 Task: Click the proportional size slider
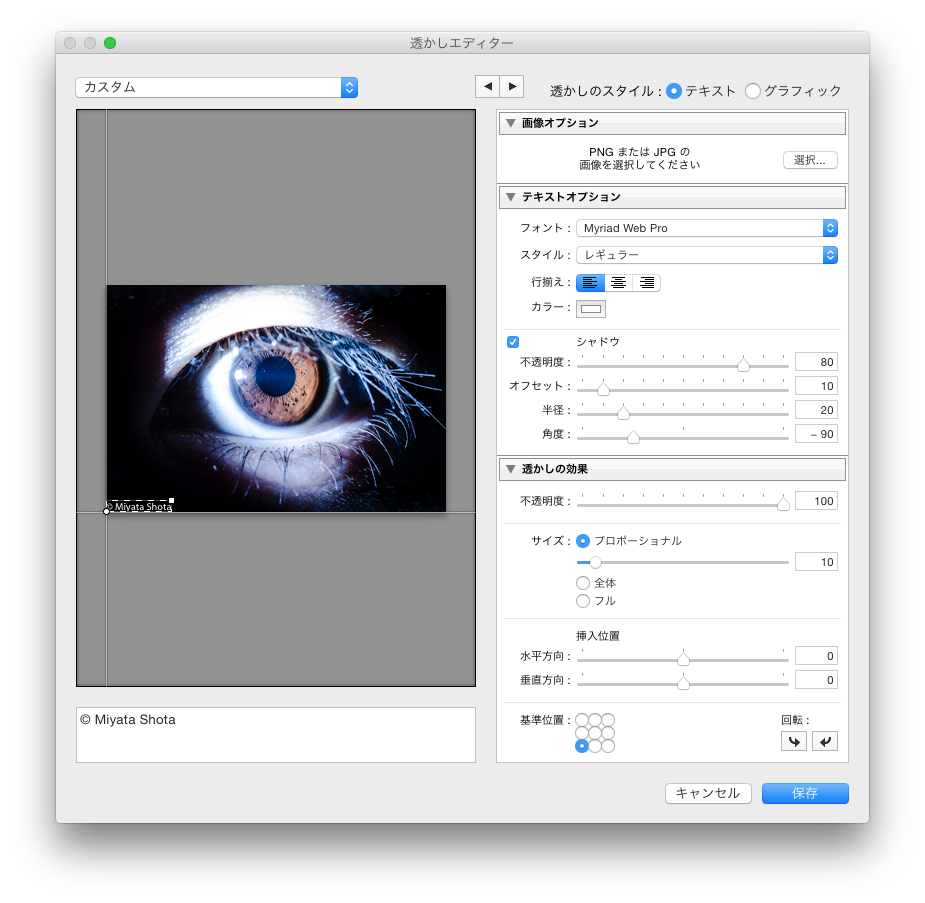coord(683,563)
